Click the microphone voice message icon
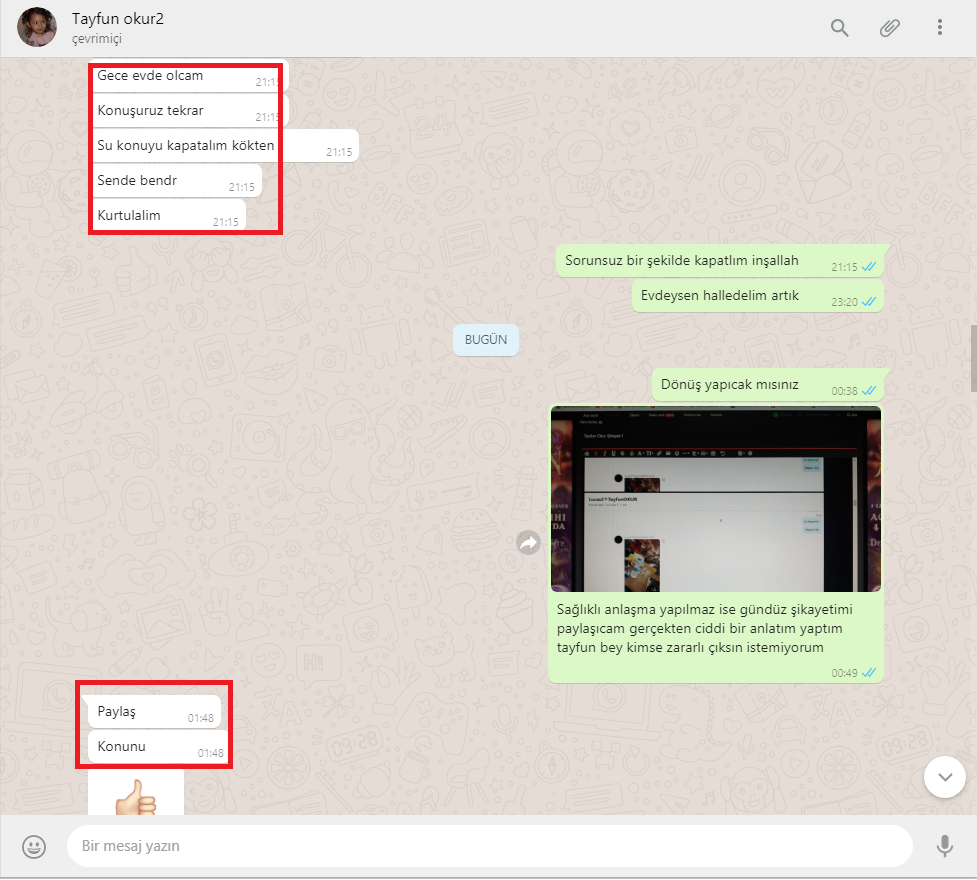The image size is (977, 880). pyautogui.click(x=945, y=846)
